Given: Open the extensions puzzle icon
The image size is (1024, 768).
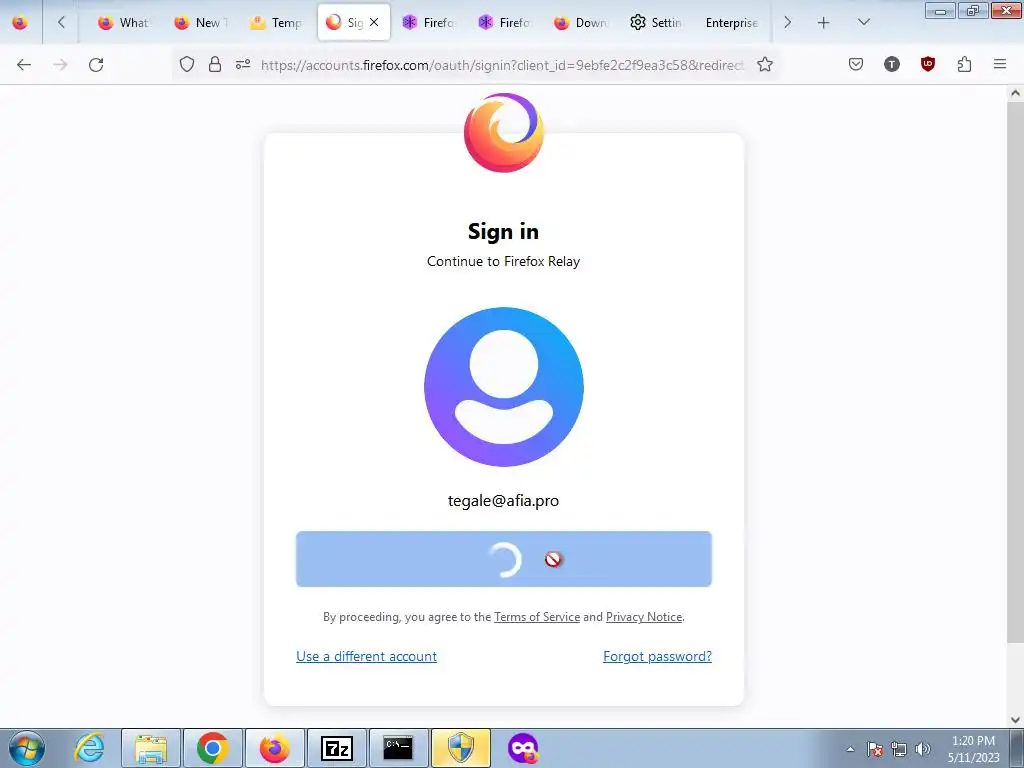Looking at the screenshot, I should [x=964, y=65].
